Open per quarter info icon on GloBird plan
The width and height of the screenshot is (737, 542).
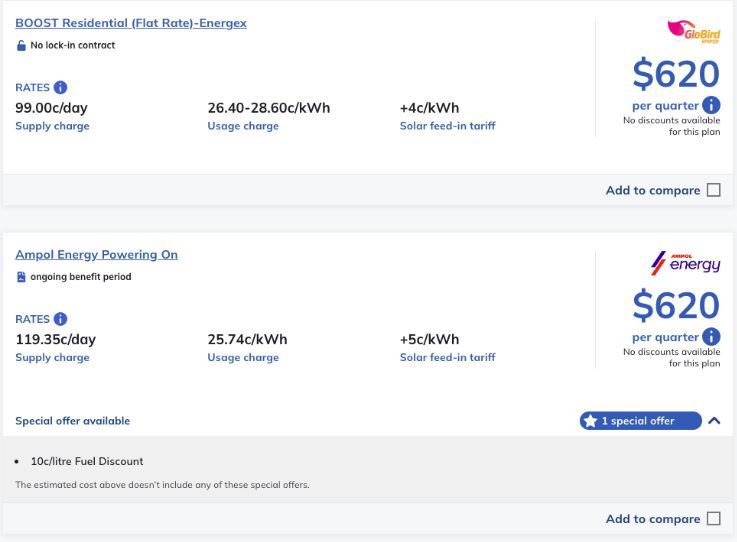[x=711, y=105]
